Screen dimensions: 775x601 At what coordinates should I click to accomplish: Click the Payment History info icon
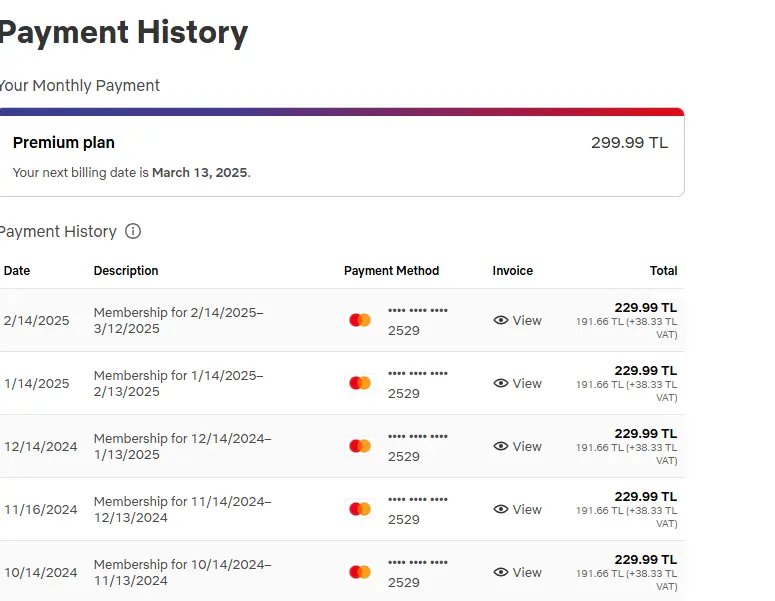132,231
